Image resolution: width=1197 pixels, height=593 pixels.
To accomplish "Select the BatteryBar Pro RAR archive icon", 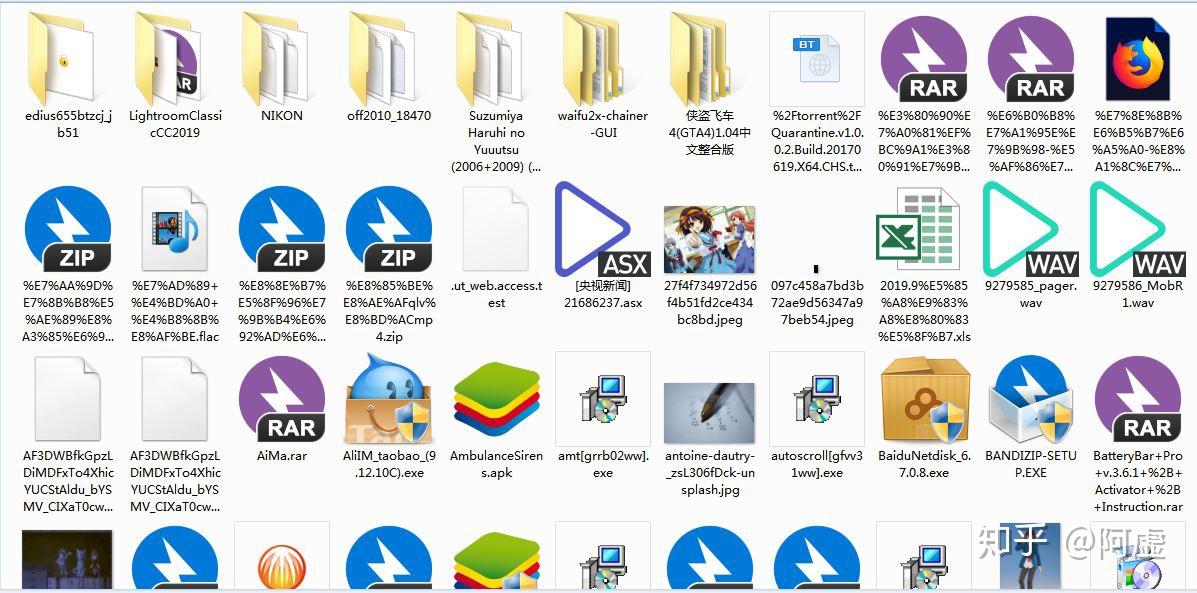I will pyautogui.click(x=1138, y=399).
